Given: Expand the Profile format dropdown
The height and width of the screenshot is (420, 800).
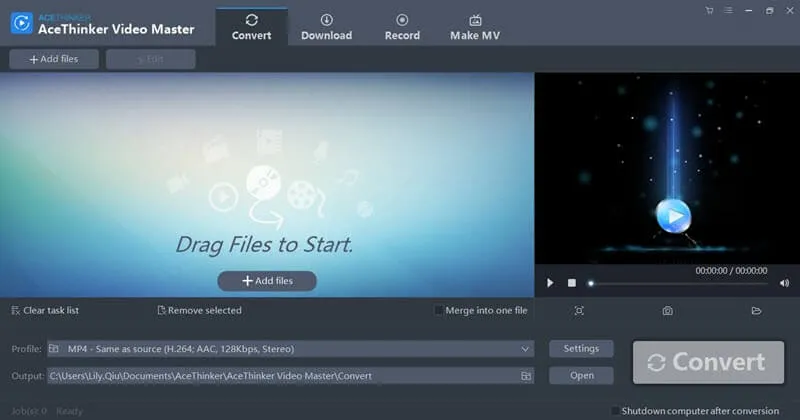Looking at the screenshot, I should click(526, 349).
